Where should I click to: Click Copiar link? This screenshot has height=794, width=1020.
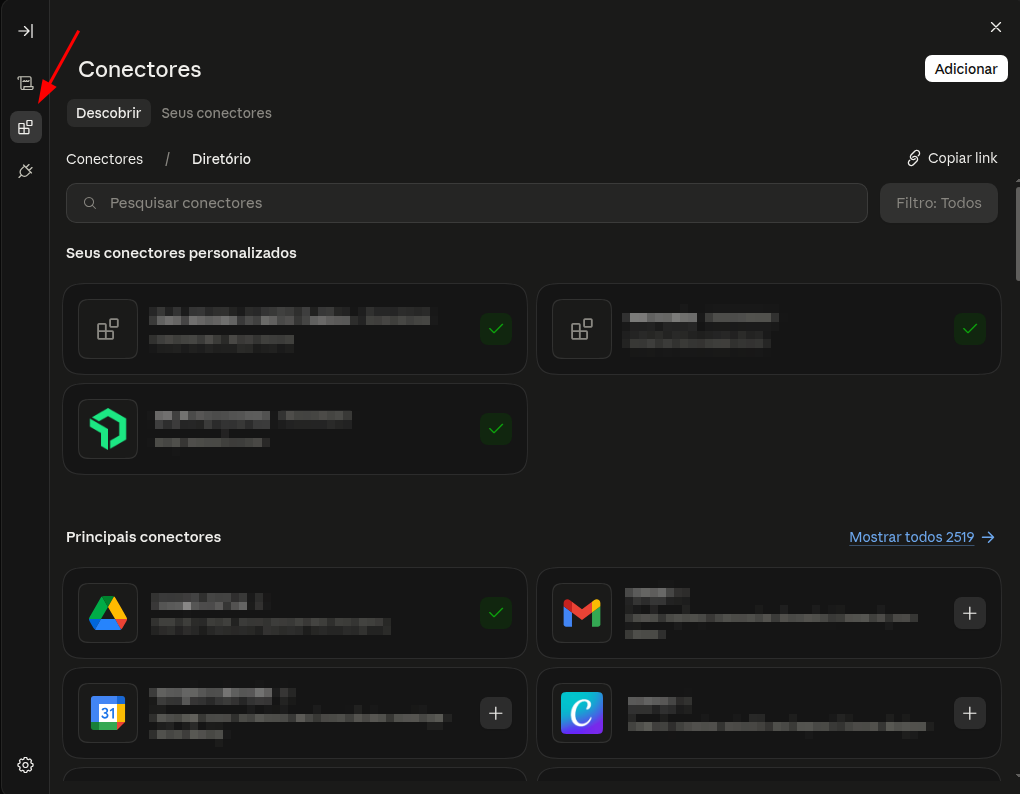tap(952, 158)
